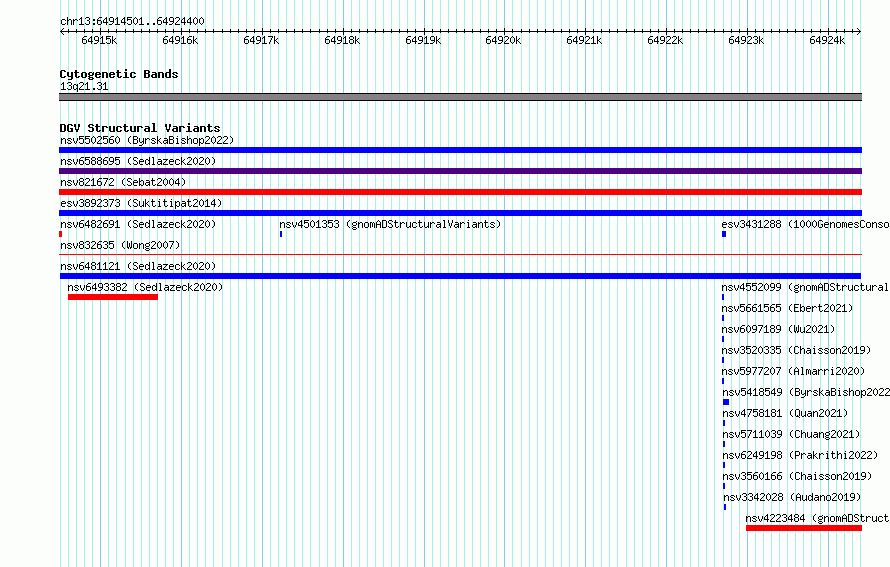Viewport: 890px width, 567px height.
Task: Click the 64920k ruler label
Action: 503,40
